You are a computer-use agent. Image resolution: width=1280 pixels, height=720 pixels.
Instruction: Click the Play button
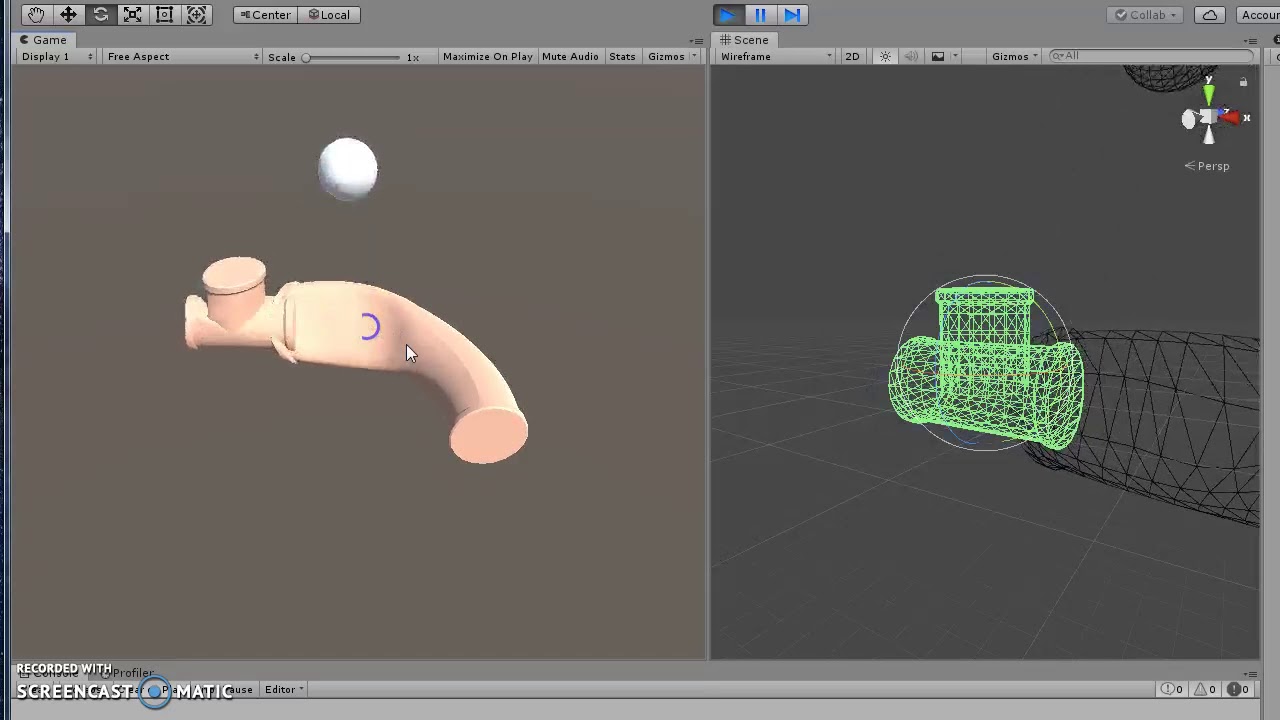coord(727,15)
